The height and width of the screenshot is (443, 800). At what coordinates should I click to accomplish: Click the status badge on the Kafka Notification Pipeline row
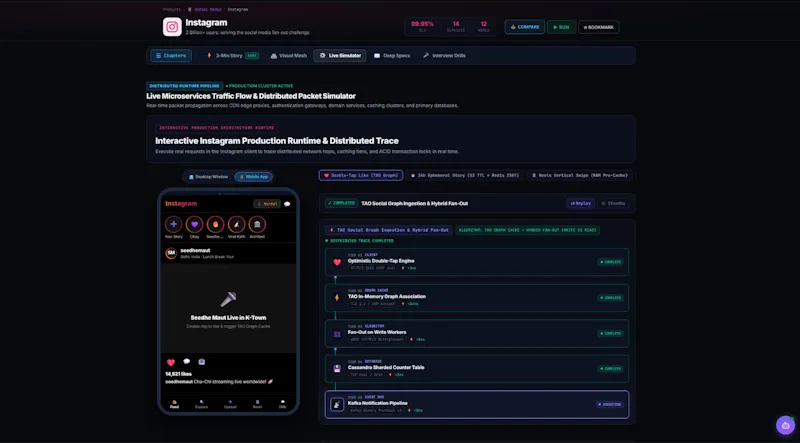pos(610,404)
